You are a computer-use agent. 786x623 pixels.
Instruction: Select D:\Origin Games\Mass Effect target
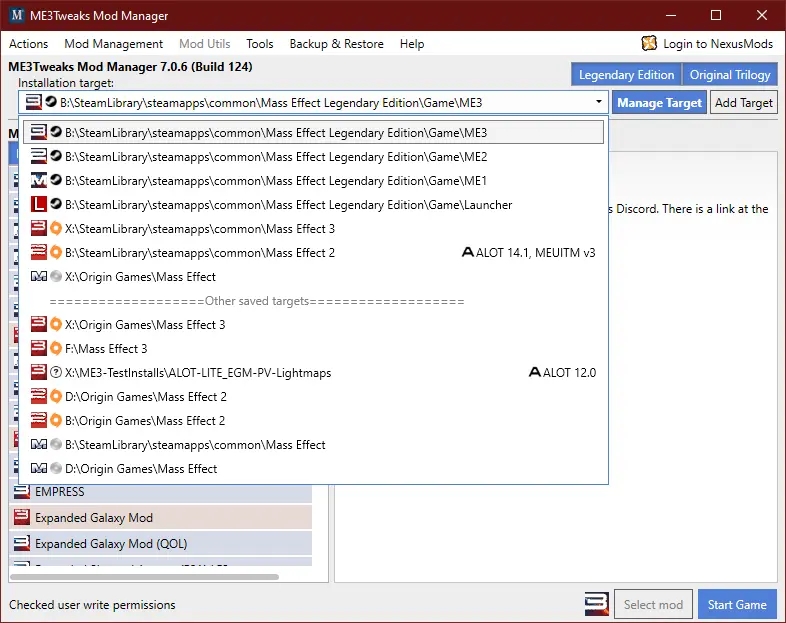[x=313, y=469]
